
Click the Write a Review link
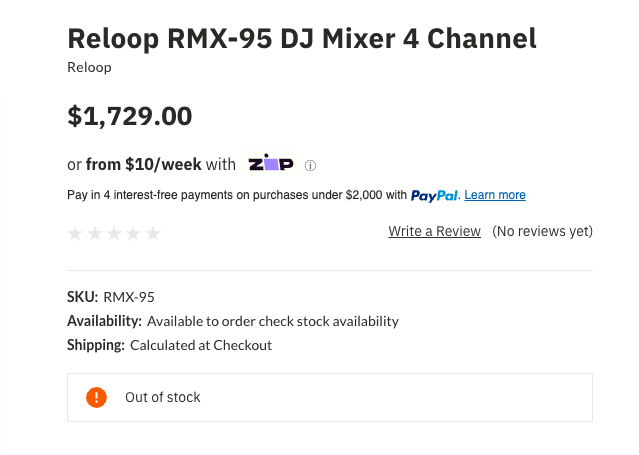(434, 231)
